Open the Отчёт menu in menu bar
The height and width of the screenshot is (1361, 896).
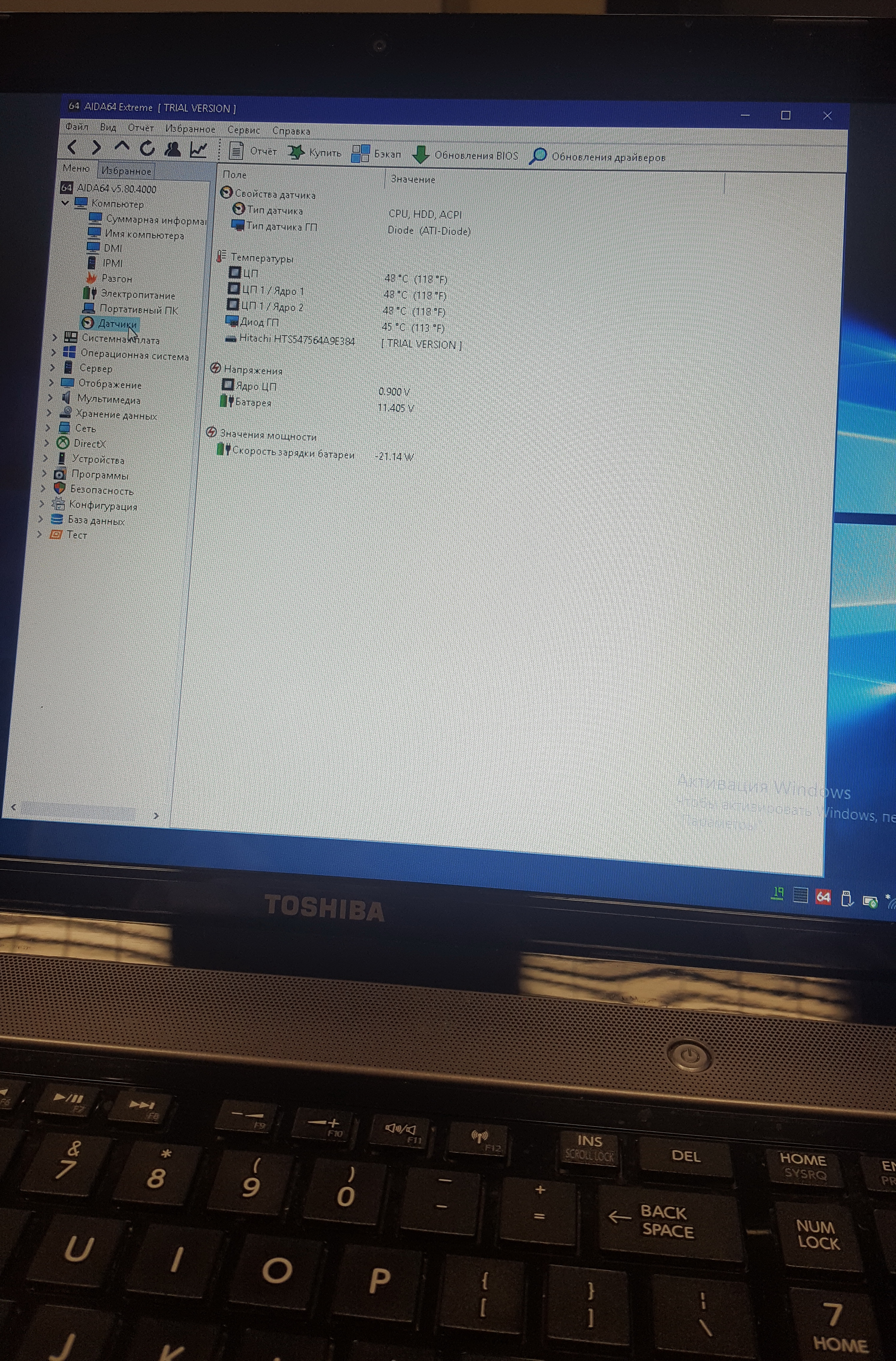coord(141,128)
